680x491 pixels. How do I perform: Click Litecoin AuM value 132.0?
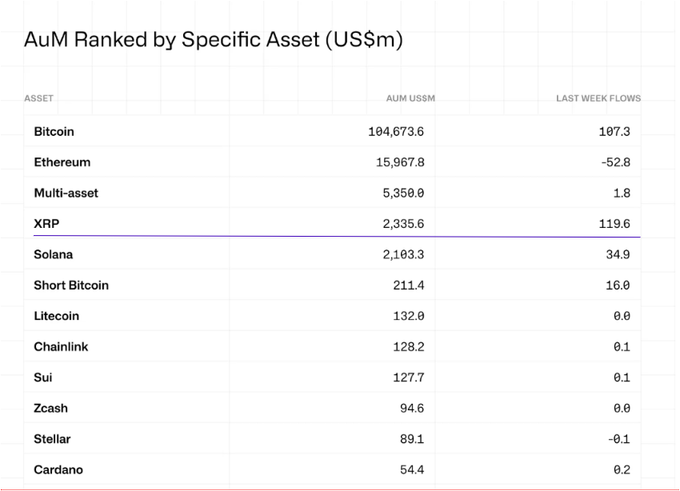pyautogui.click(x=409, y=316)
